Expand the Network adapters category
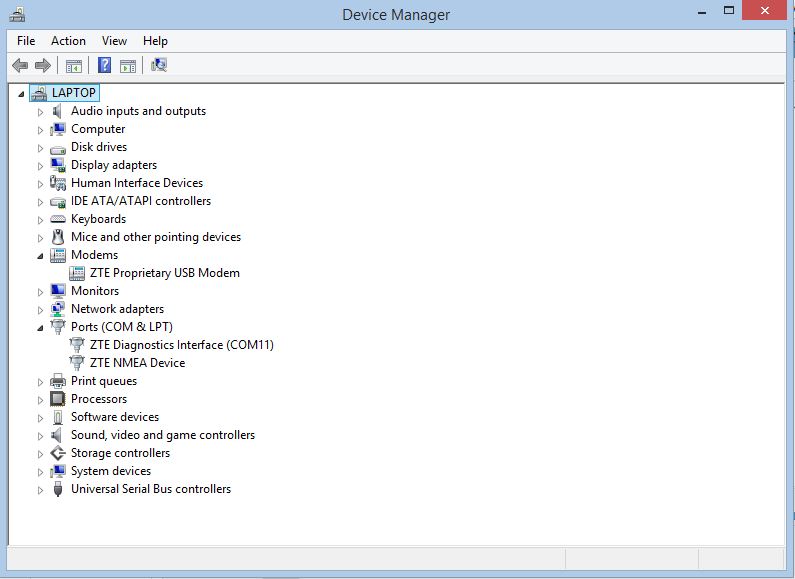 point(41,310)
